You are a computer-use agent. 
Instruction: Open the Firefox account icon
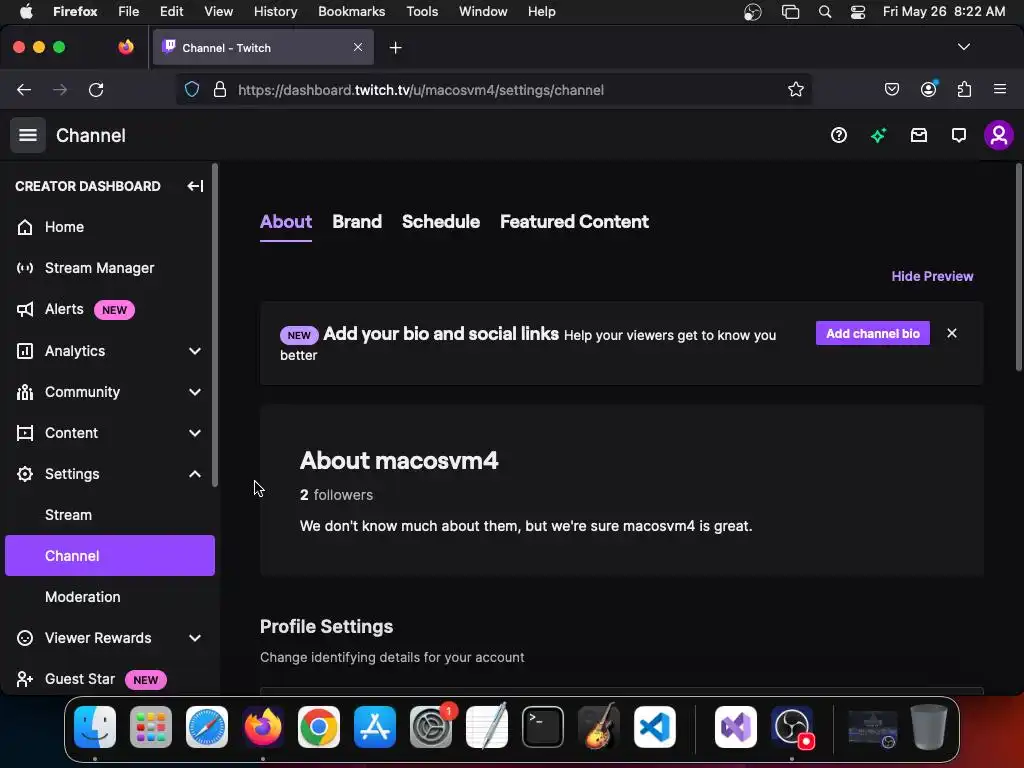tap(928, 89)
